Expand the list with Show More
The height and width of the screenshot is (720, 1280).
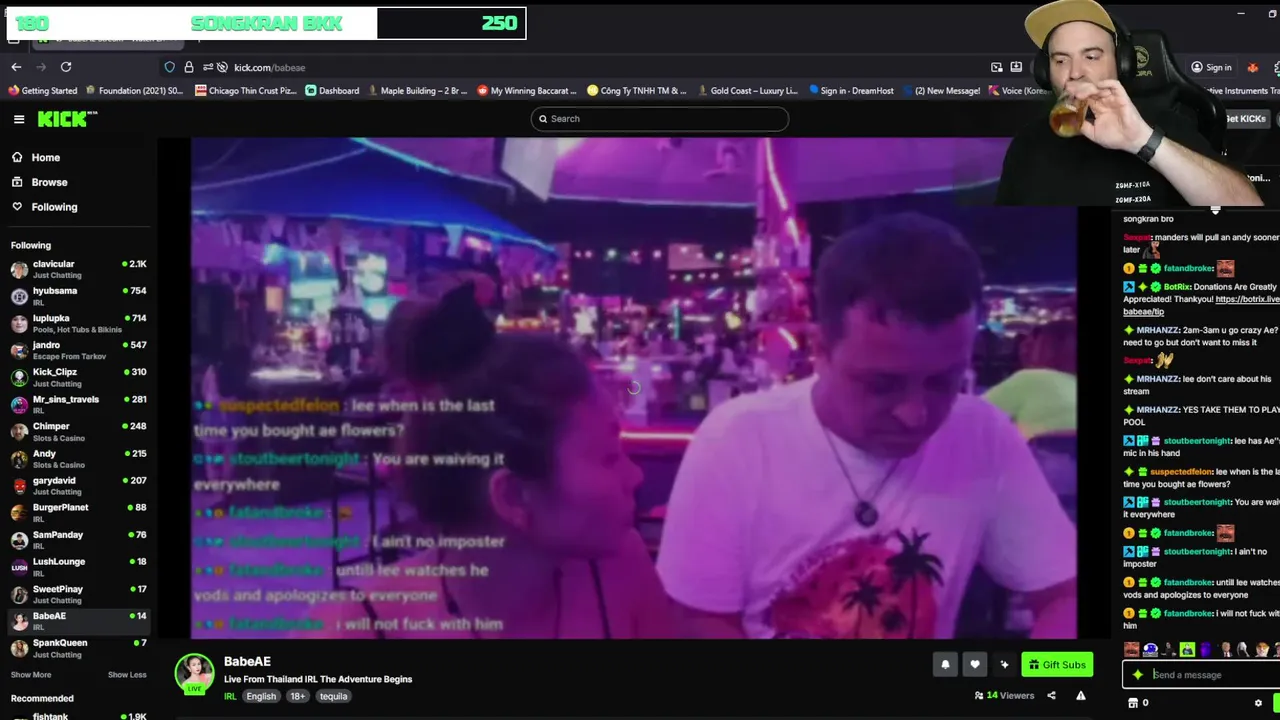[31, 675]
